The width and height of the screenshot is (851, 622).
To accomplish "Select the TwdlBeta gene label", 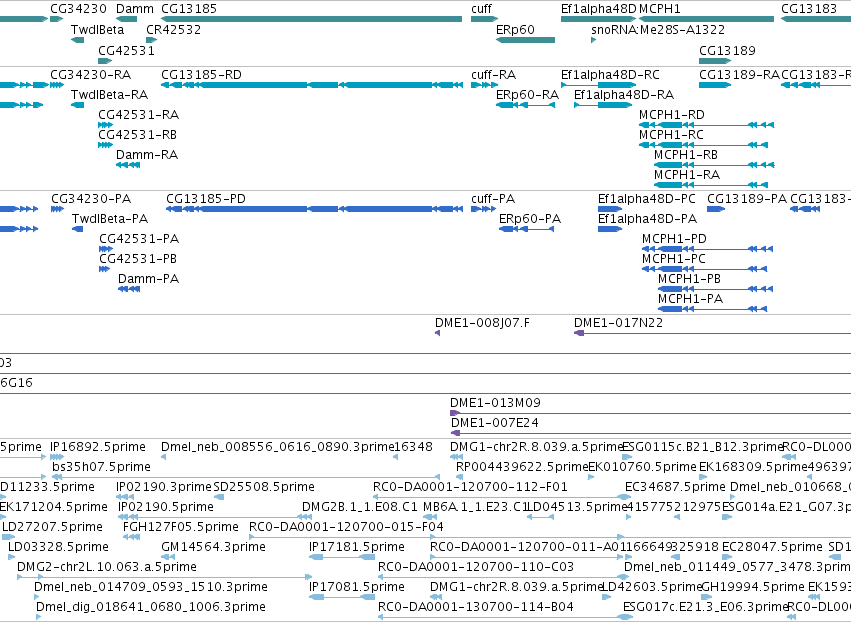I will pos(97,30).
